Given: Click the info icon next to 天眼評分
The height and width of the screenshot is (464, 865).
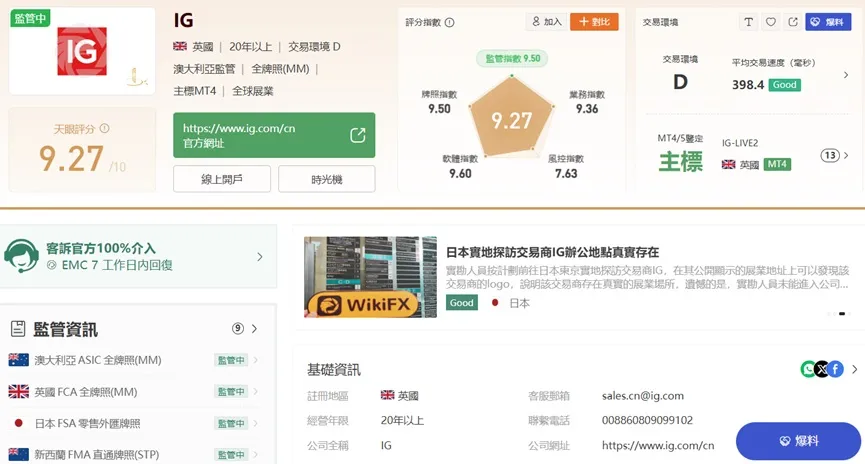Looking at the screenshot, I should click(x=104, y=129).
